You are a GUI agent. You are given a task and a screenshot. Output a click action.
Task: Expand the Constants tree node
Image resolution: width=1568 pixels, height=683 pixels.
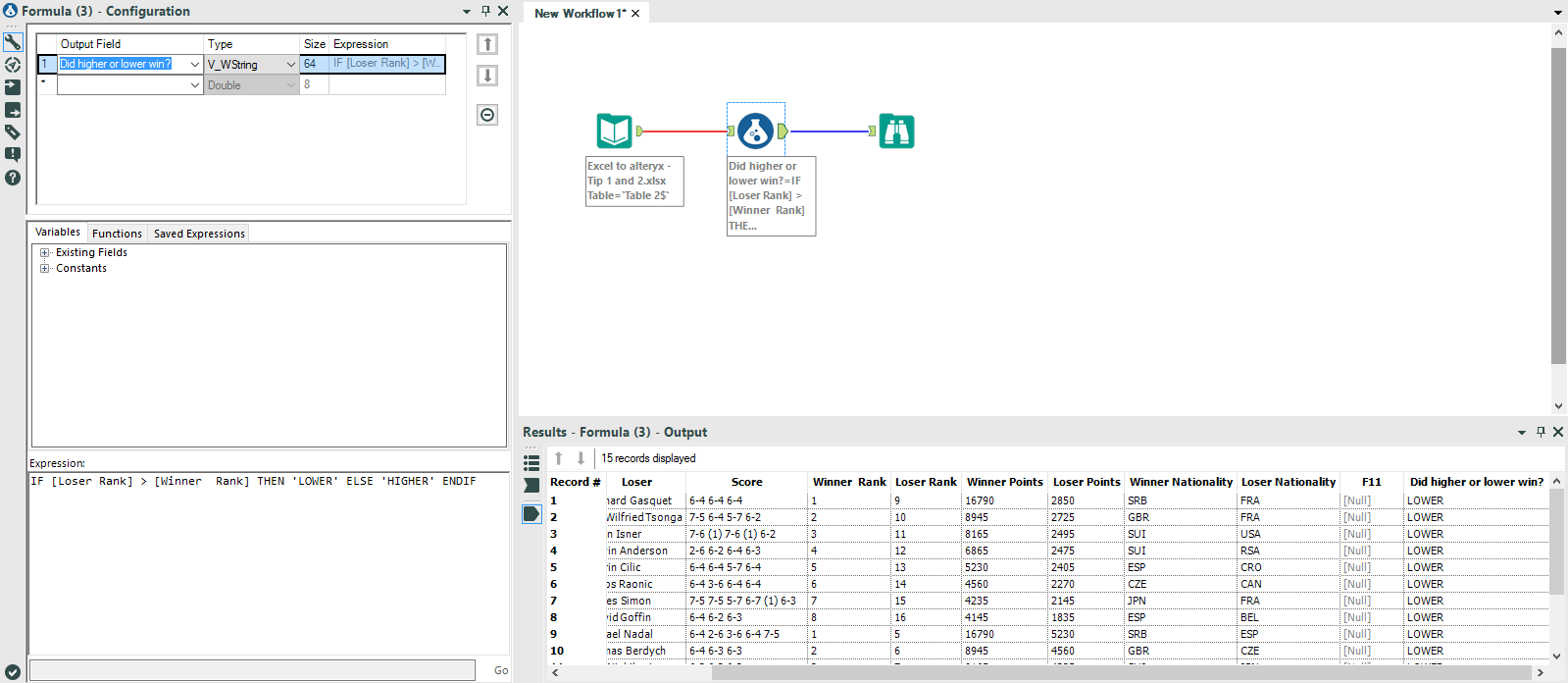(44, 268)
